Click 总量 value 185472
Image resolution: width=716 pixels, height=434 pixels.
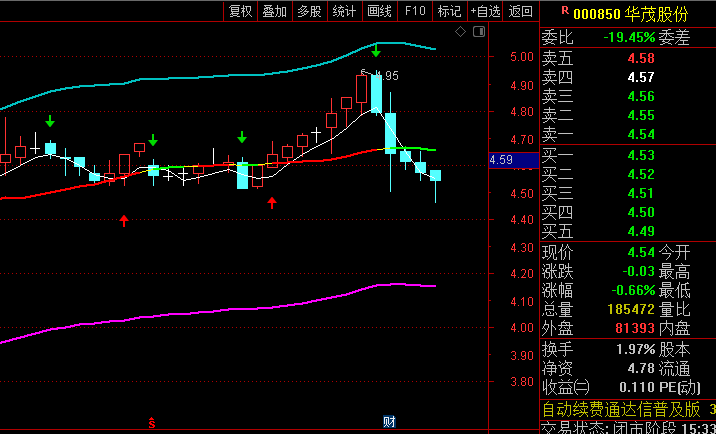click(632, 310)
